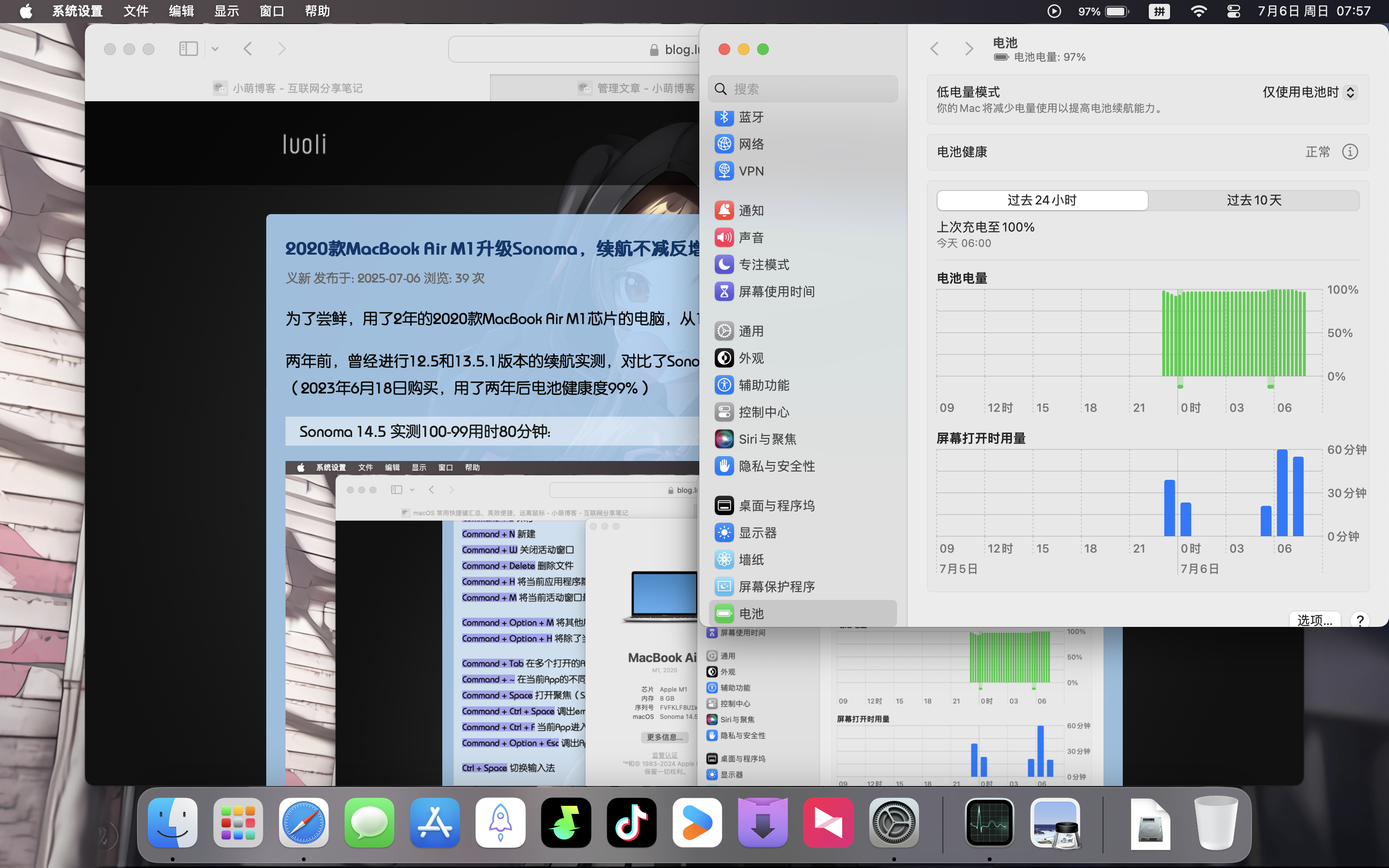Show battery health info via the ⓘ icon

pos(1350,152)
